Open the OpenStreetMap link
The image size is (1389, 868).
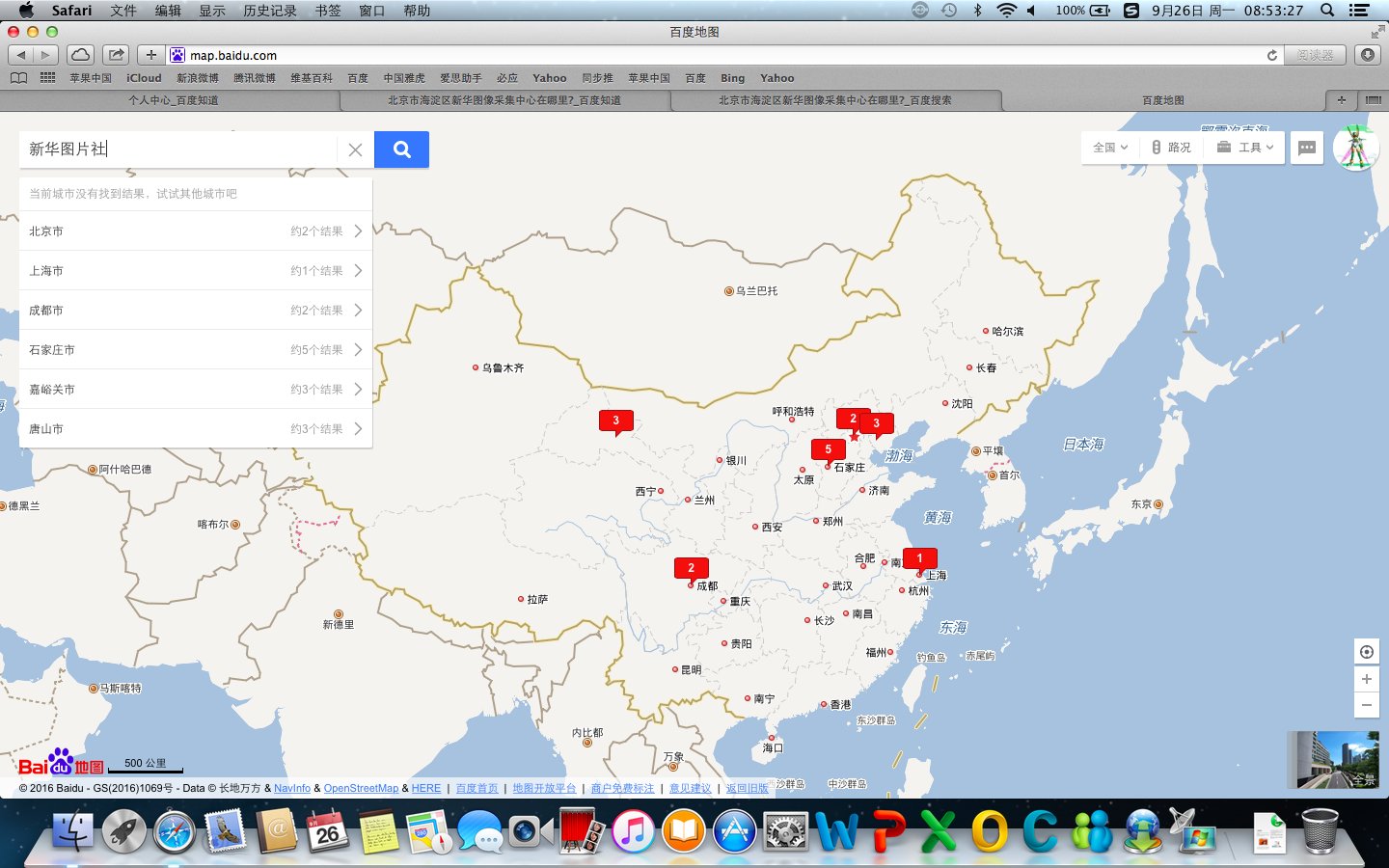(x=361, y=788)
